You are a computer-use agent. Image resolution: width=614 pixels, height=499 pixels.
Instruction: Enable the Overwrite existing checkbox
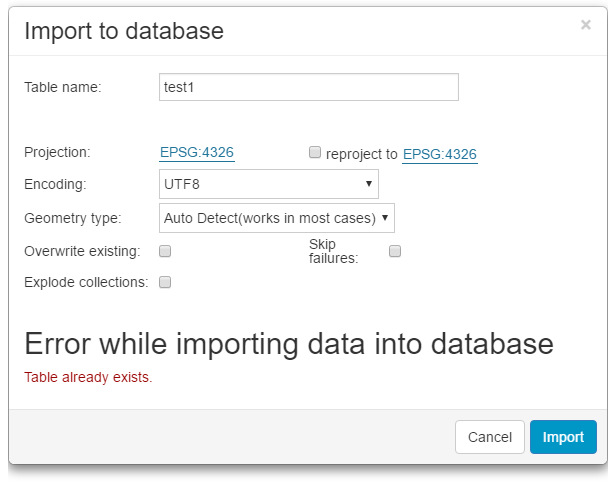point(165,251)
